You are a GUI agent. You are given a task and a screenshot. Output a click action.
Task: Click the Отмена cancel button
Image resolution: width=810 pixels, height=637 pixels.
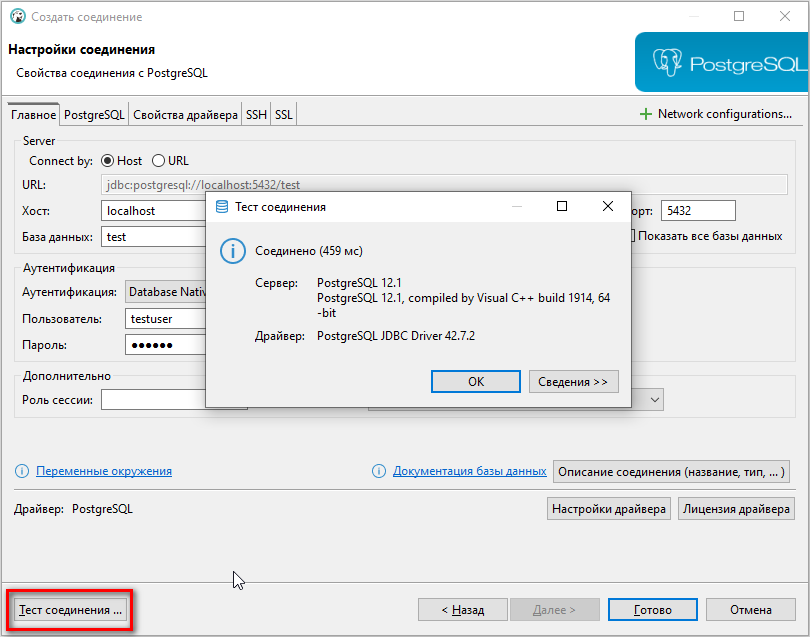[751, 610]
